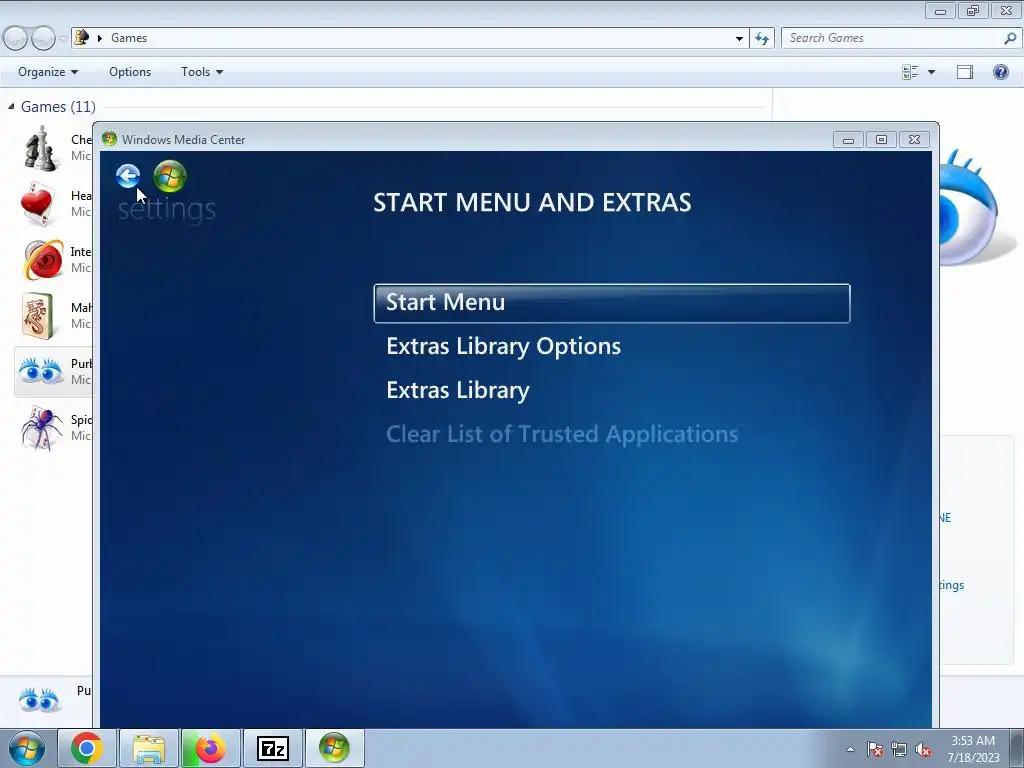Screen dimensions: 1024x768
Task: Close the Windows Media Center window
Action: pos(914,140)
